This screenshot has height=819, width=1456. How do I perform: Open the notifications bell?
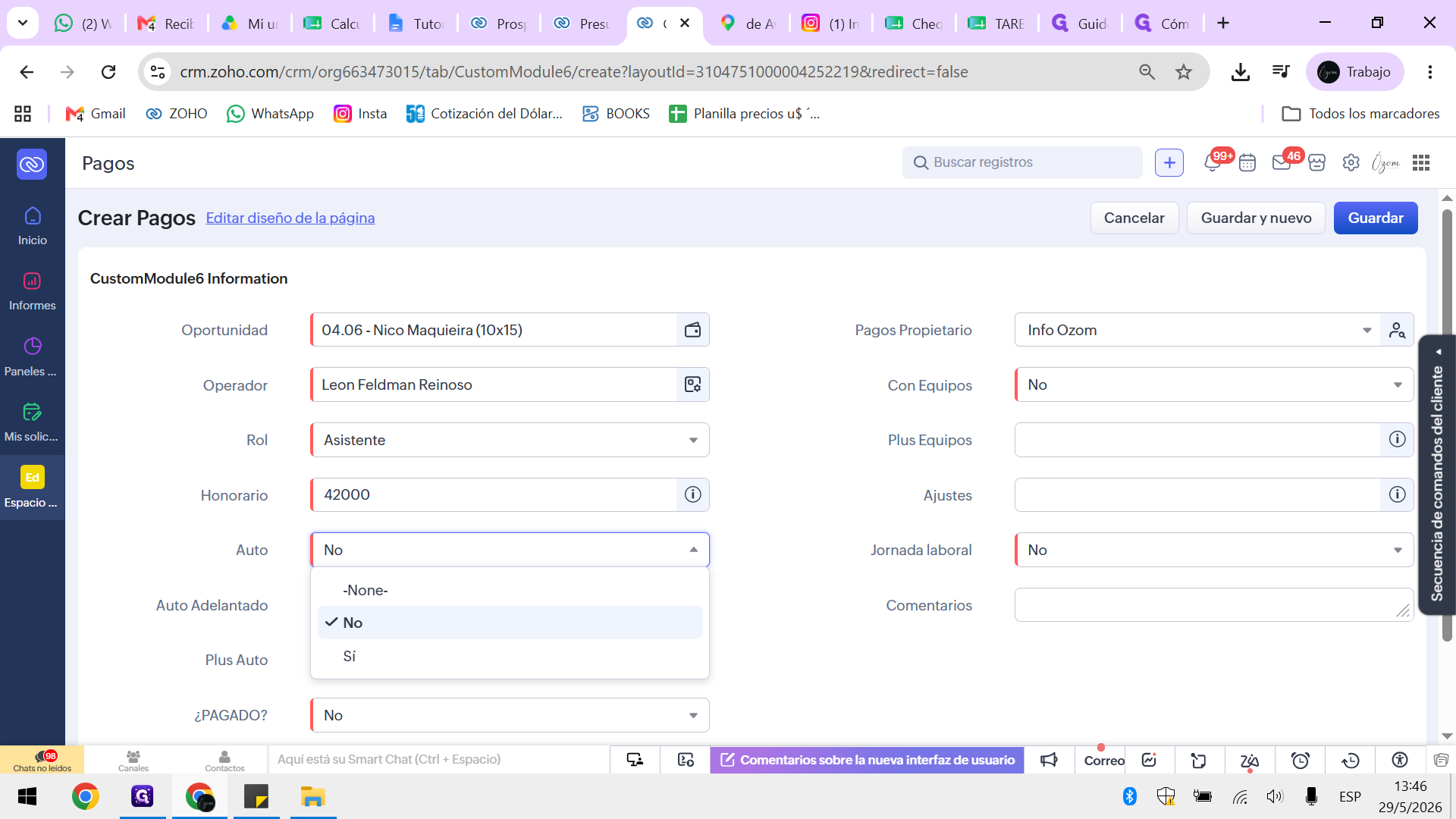point(1212,163)
